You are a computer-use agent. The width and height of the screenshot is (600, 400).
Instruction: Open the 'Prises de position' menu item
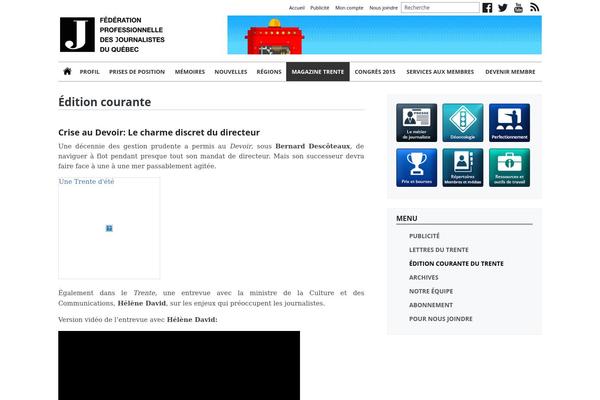pos(137,72)
